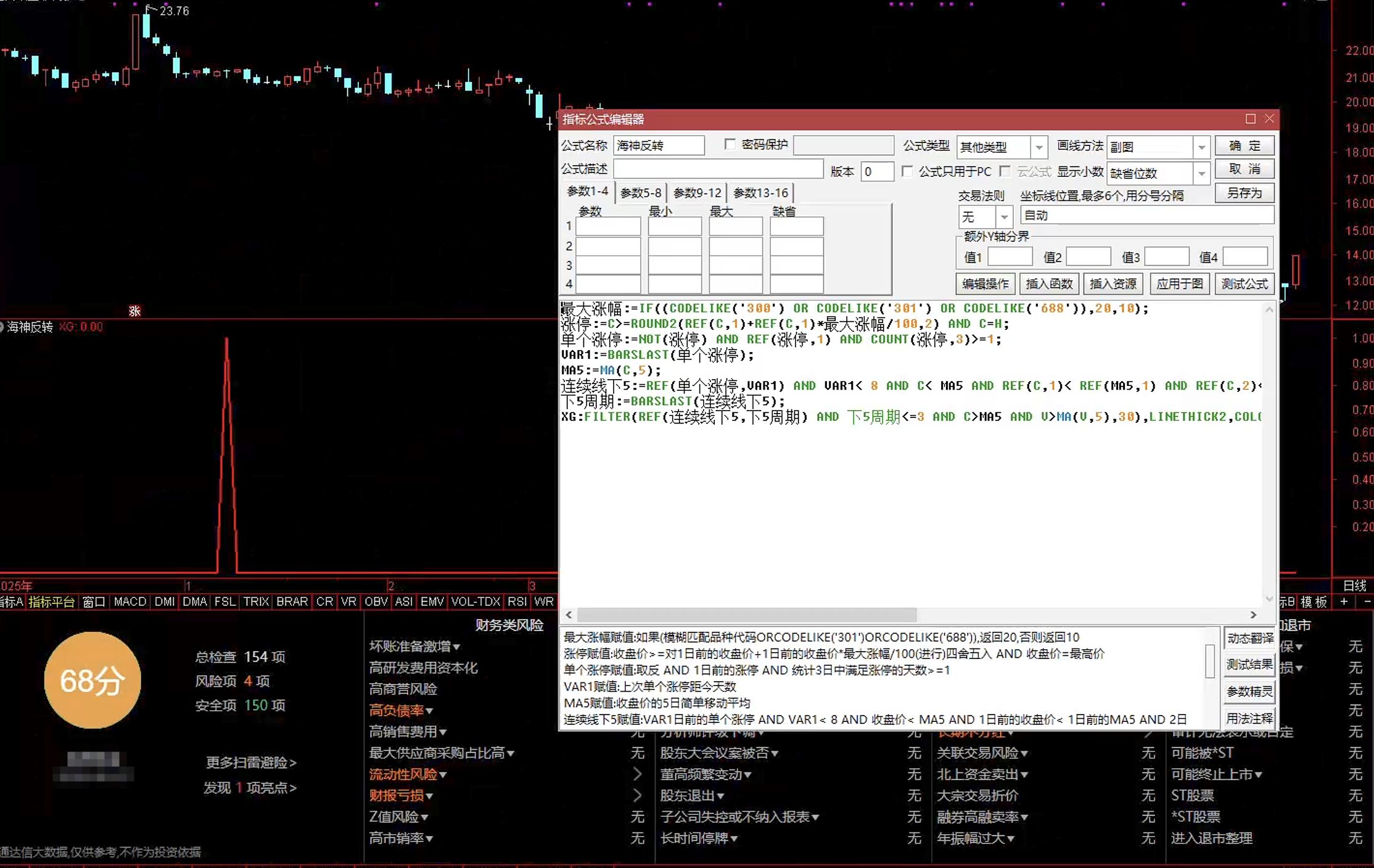
Task: Select the 测试结果 test results button
Action: 1249,665
